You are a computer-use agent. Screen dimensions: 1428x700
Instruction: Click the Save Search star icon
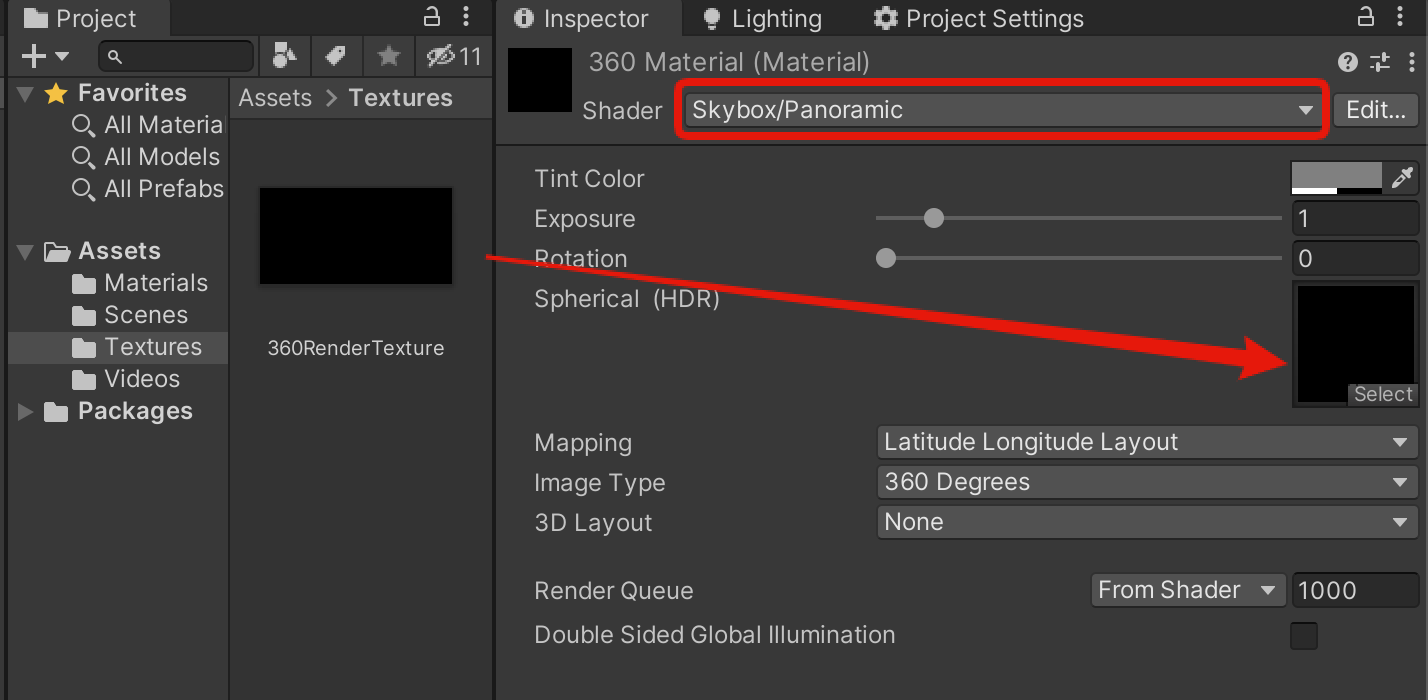click(389, 57)
